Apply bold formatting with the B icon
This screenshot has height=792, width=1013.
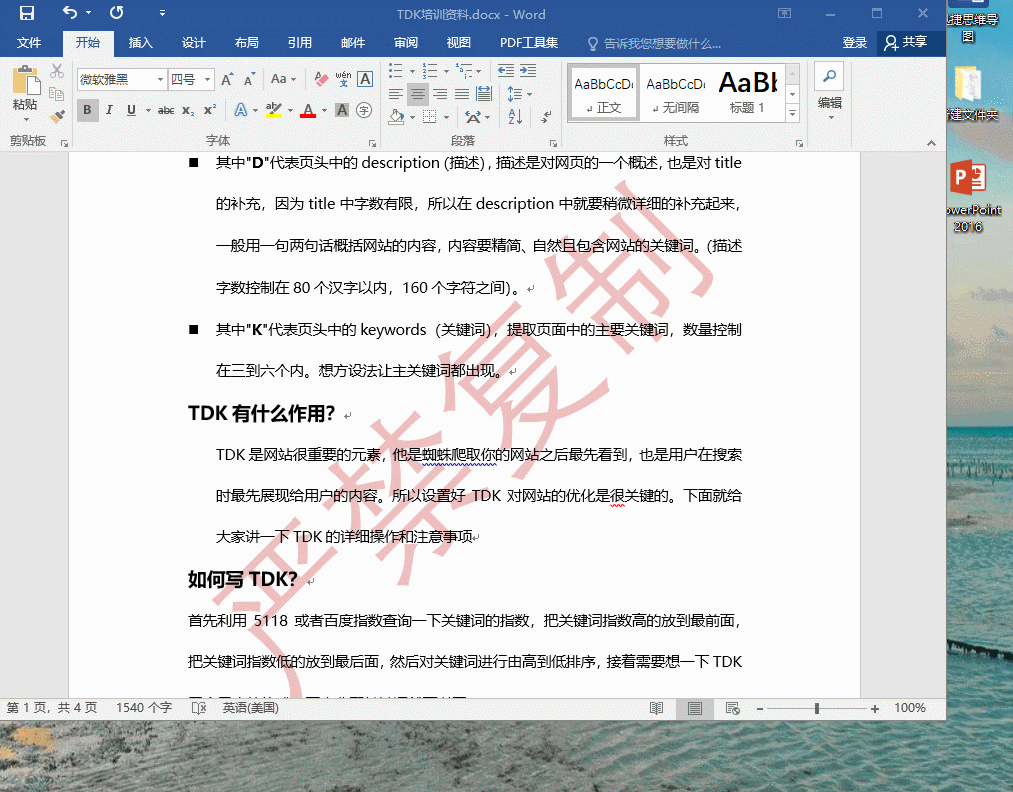86,108
